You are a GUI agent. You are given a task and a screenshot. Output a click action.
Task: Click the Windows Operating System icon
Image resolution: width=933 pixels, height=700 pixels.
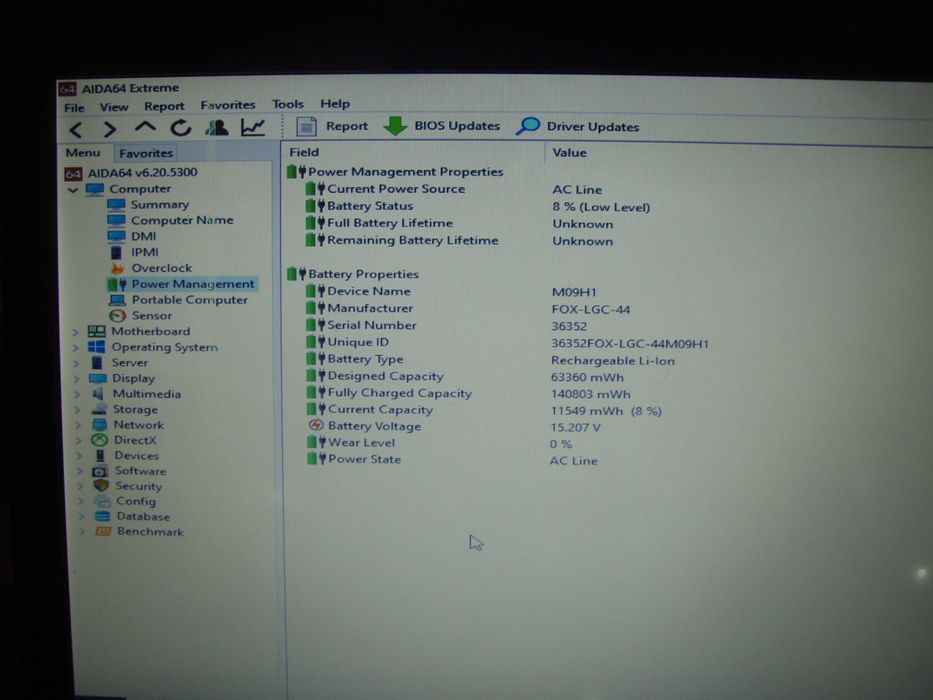pyautogui.click(x=96, y=347)
